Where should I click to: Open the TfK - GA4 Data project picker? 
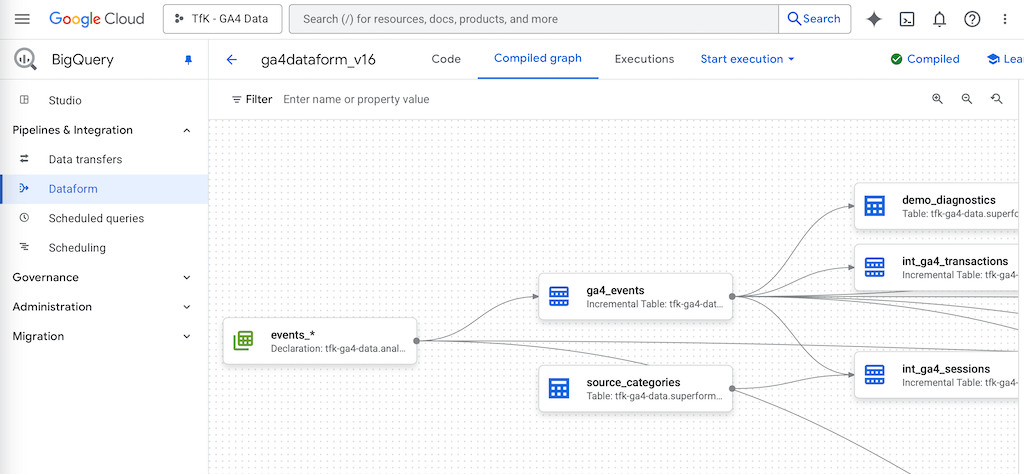[x=222, y=19]
